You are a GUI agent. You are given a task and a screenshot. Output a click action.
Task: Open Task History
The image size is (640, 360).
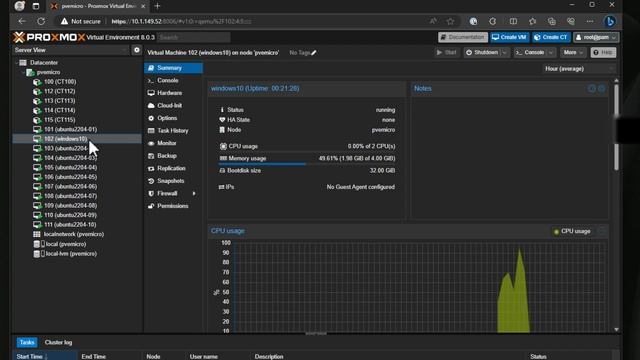[x=173, y=131]
